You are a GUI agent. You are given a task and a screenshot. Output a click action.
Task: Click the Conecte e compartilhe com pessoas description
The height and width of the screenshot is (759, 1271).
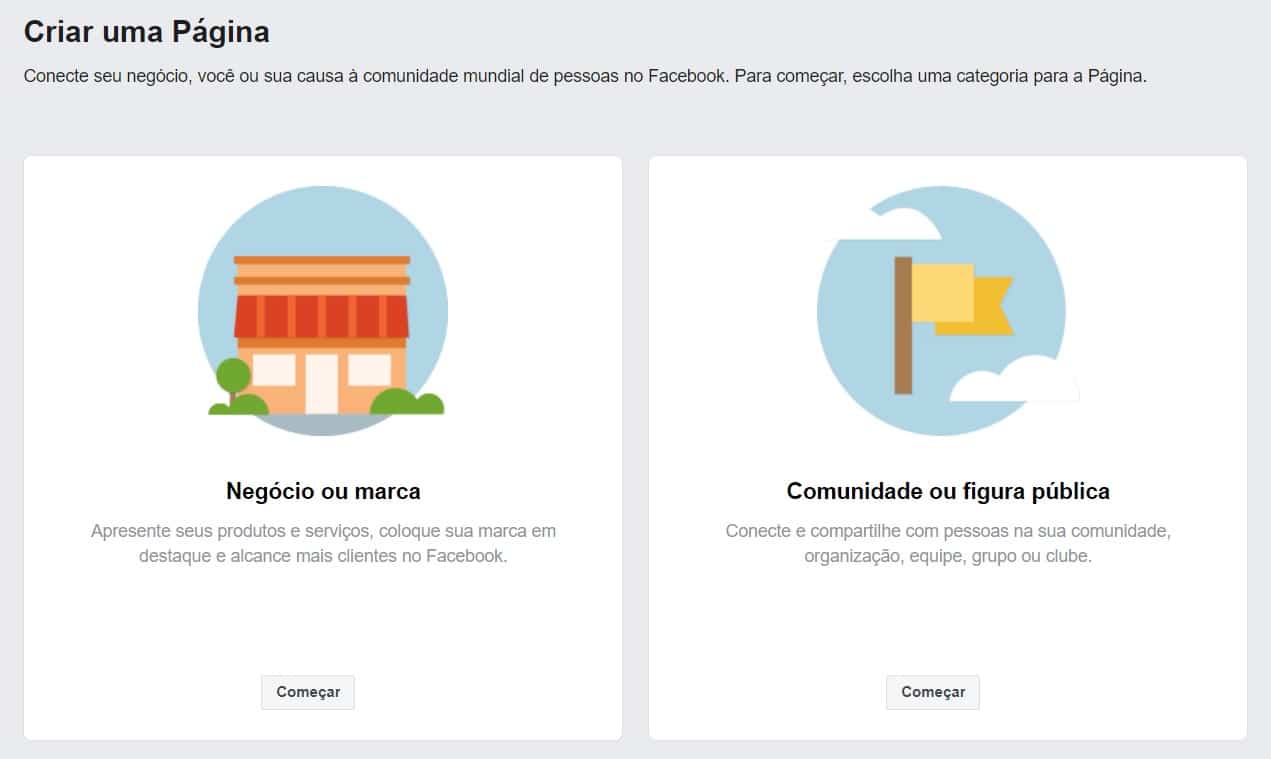[x=948, y=543]
